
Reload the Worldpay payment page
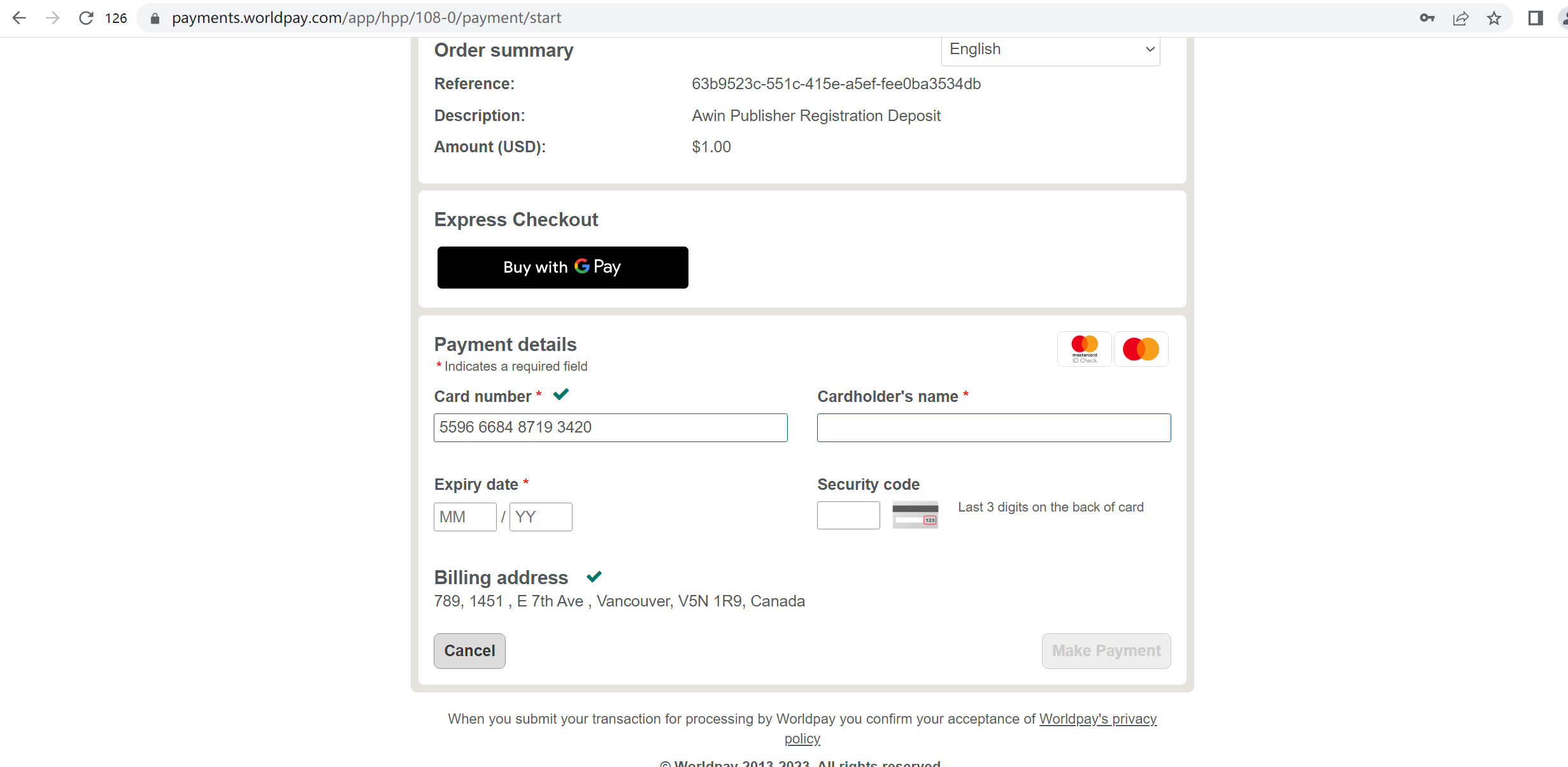click(x=86, y=18)
